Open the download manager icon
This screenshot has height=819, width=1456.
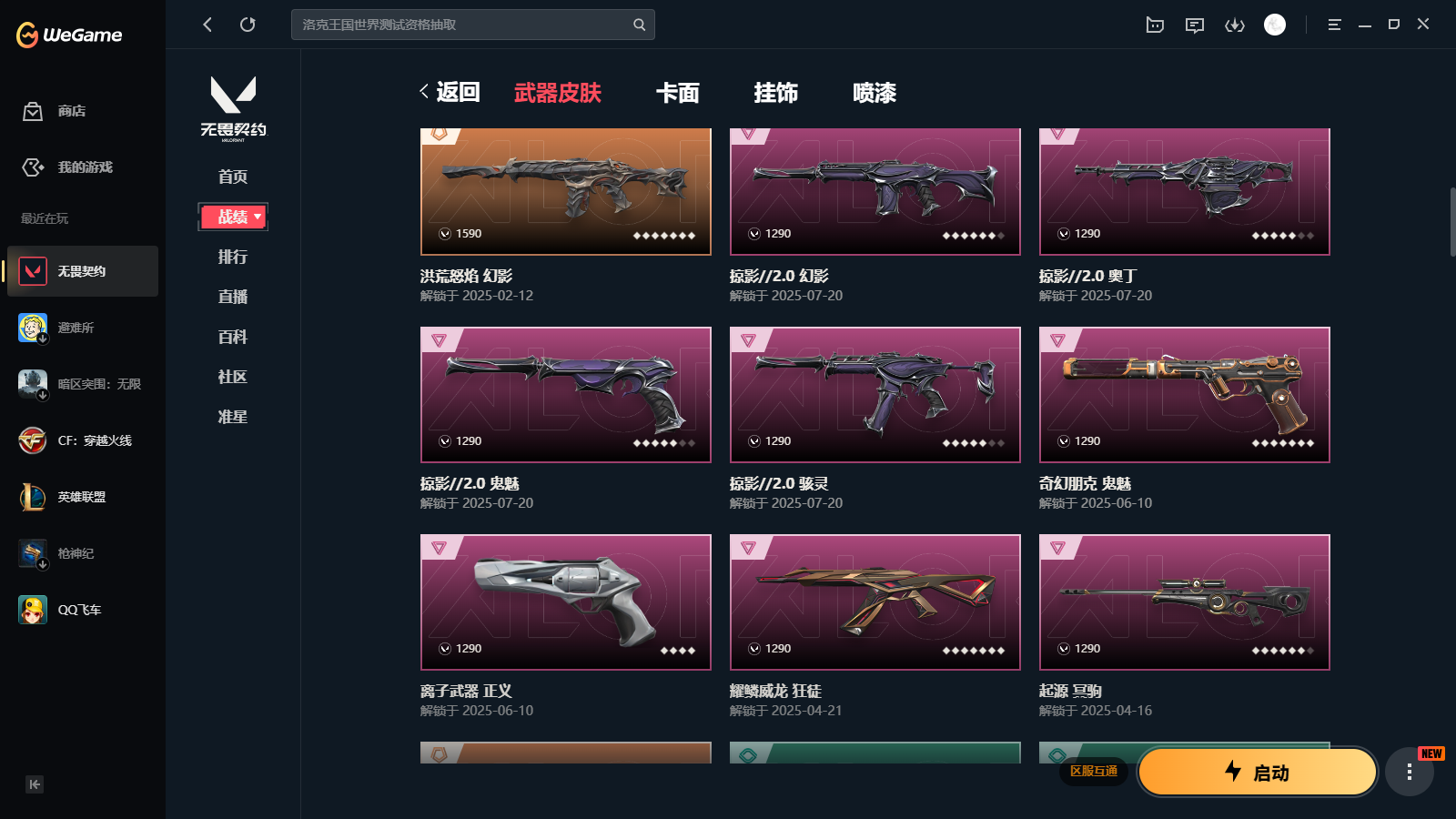(x=1235, y=25)
